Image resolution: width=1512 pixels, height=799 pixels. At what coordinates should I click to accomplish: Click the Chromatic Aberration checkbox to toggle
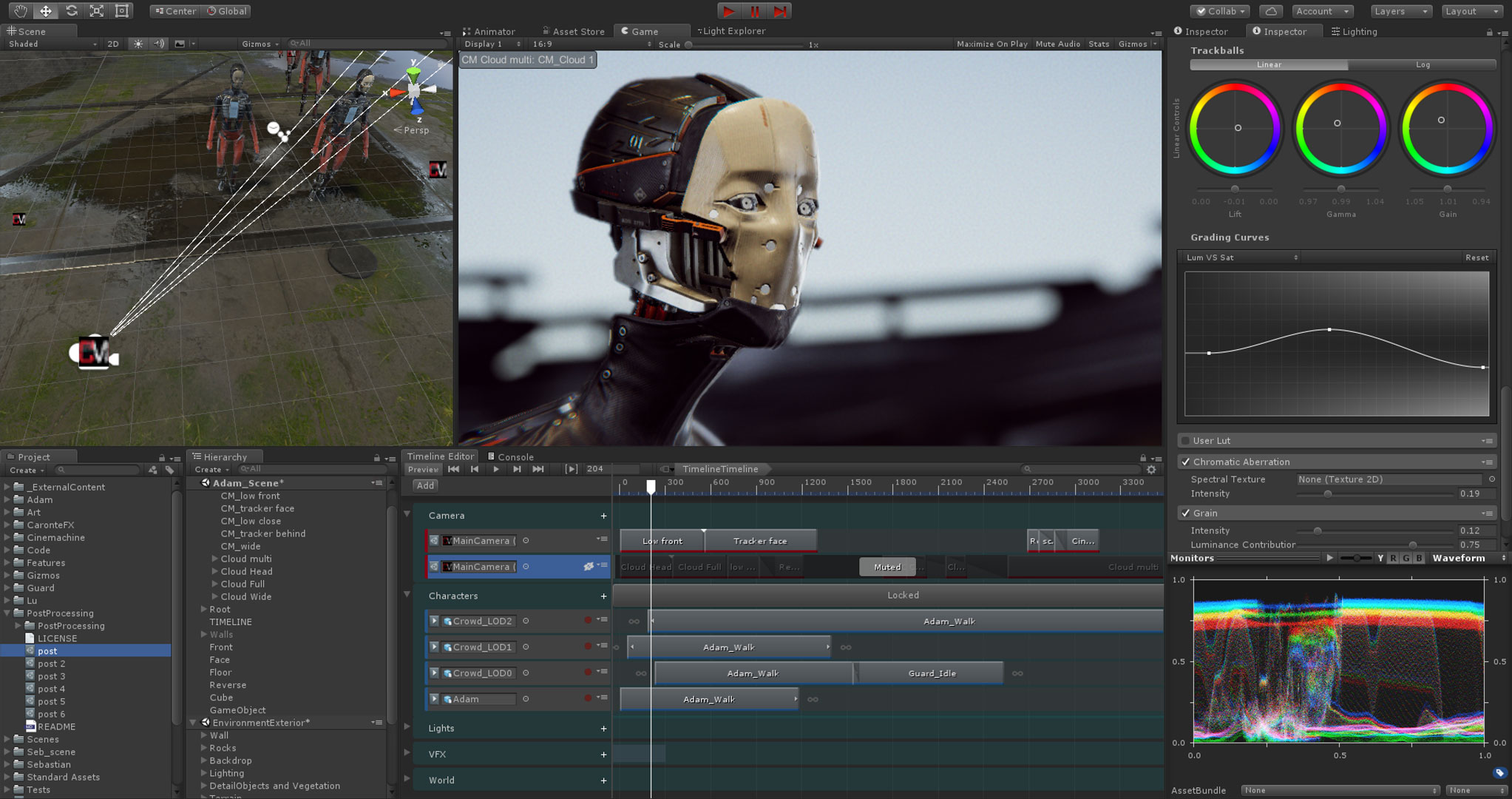tap(1183, 462)
